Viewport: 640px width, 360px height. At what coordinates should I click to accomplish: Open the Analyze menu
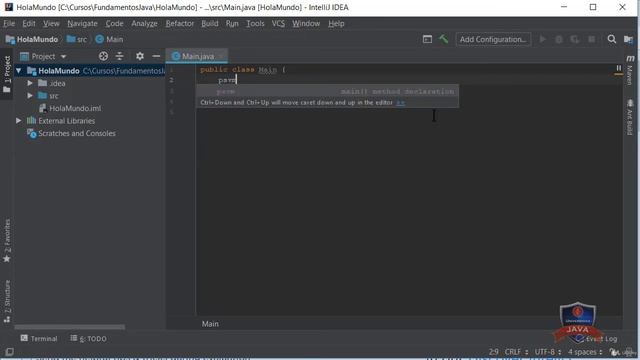144,23
